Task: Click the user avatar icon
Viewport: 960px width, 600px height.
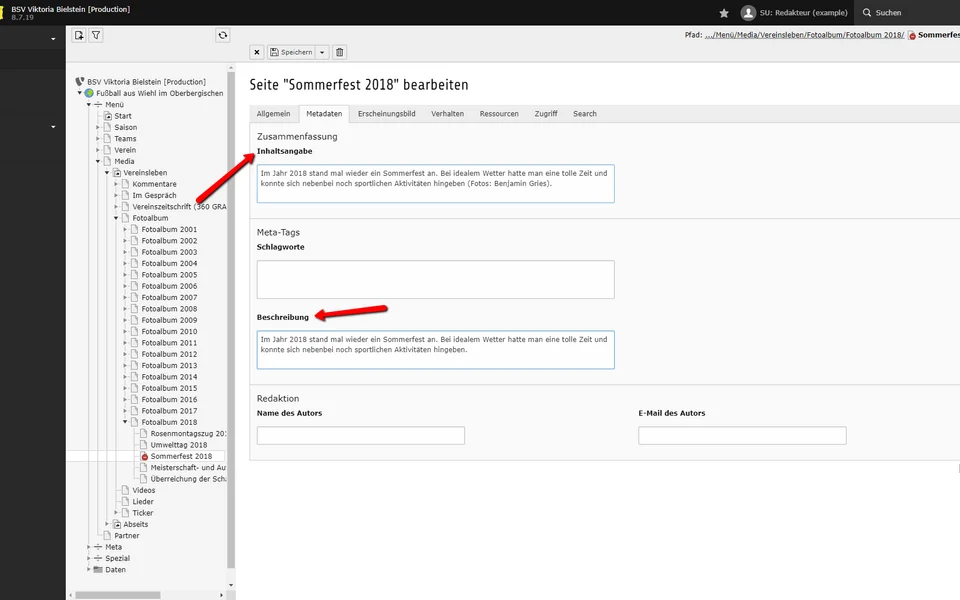Action: point(748,13)
